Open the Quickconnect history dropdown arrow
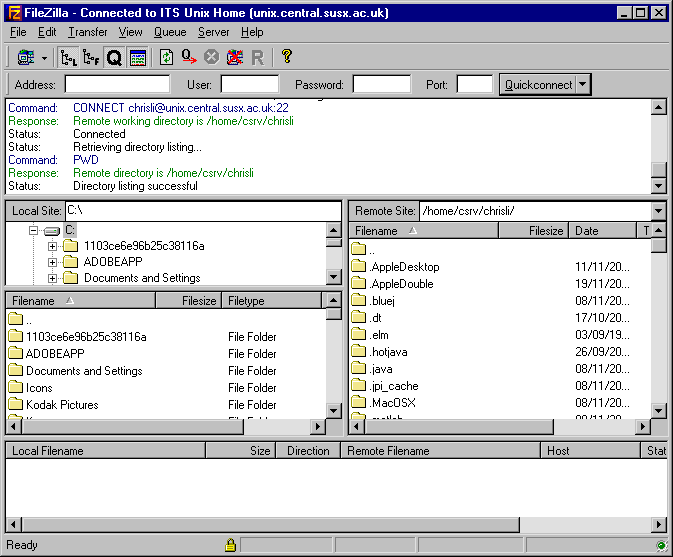The width and height of the screenshot is (673, 557). pos(584,85)
